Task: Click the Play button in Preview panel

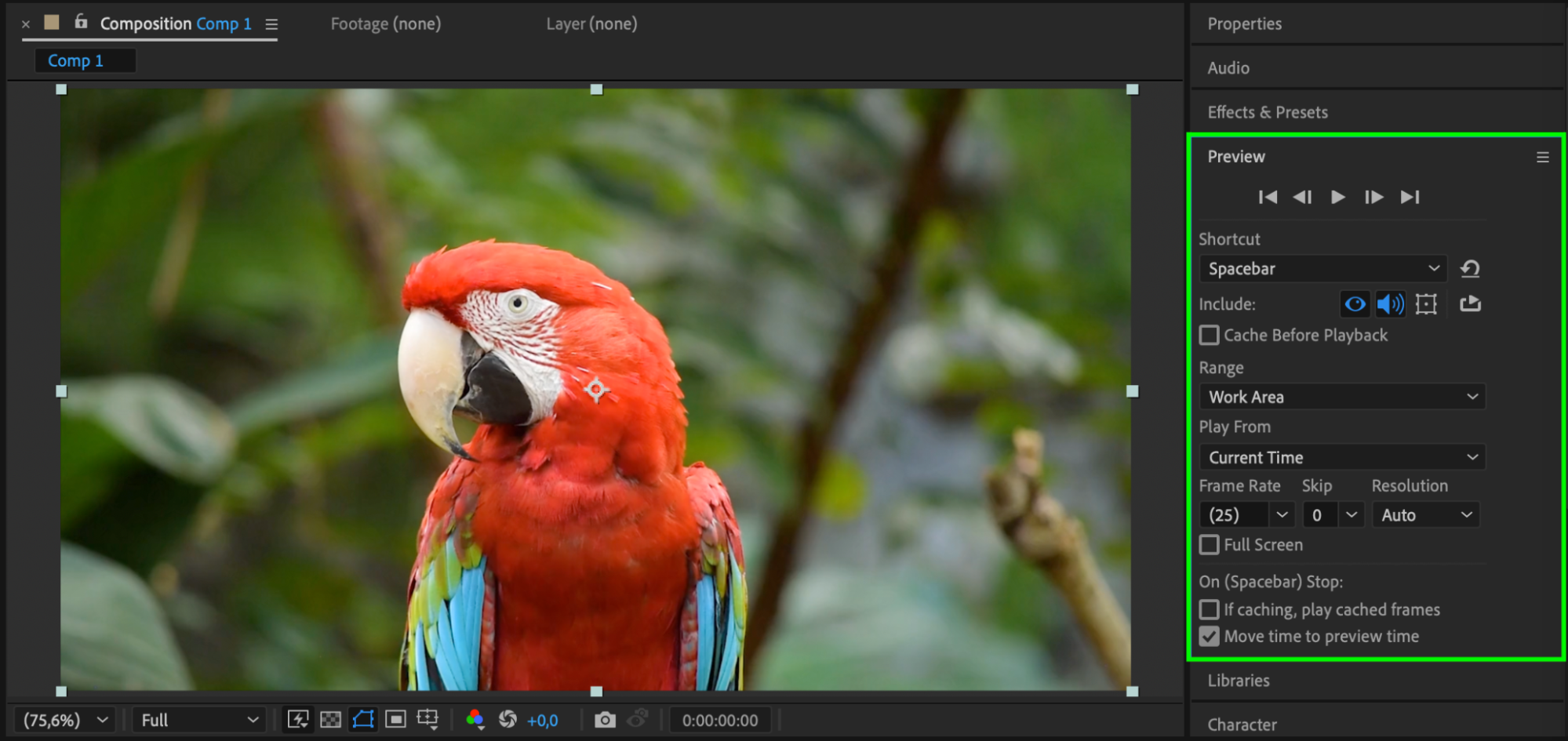Action: [1338, 197]
